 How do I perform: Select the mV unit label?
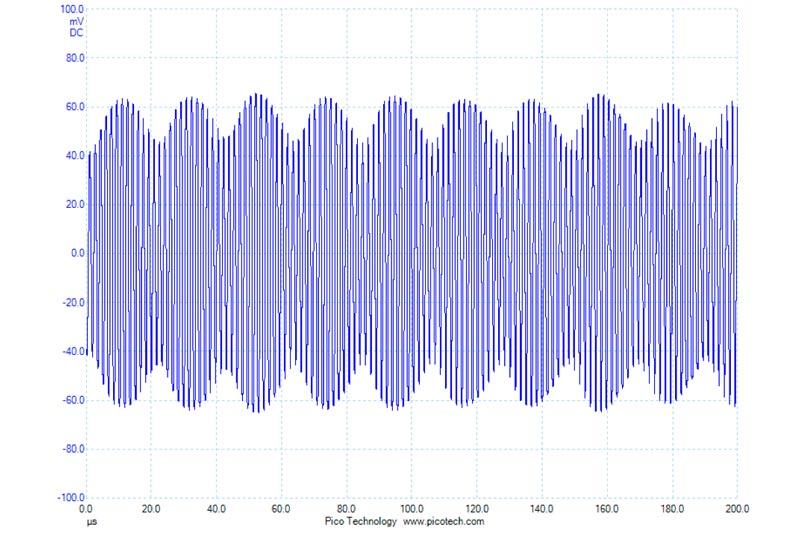(77, 22)
